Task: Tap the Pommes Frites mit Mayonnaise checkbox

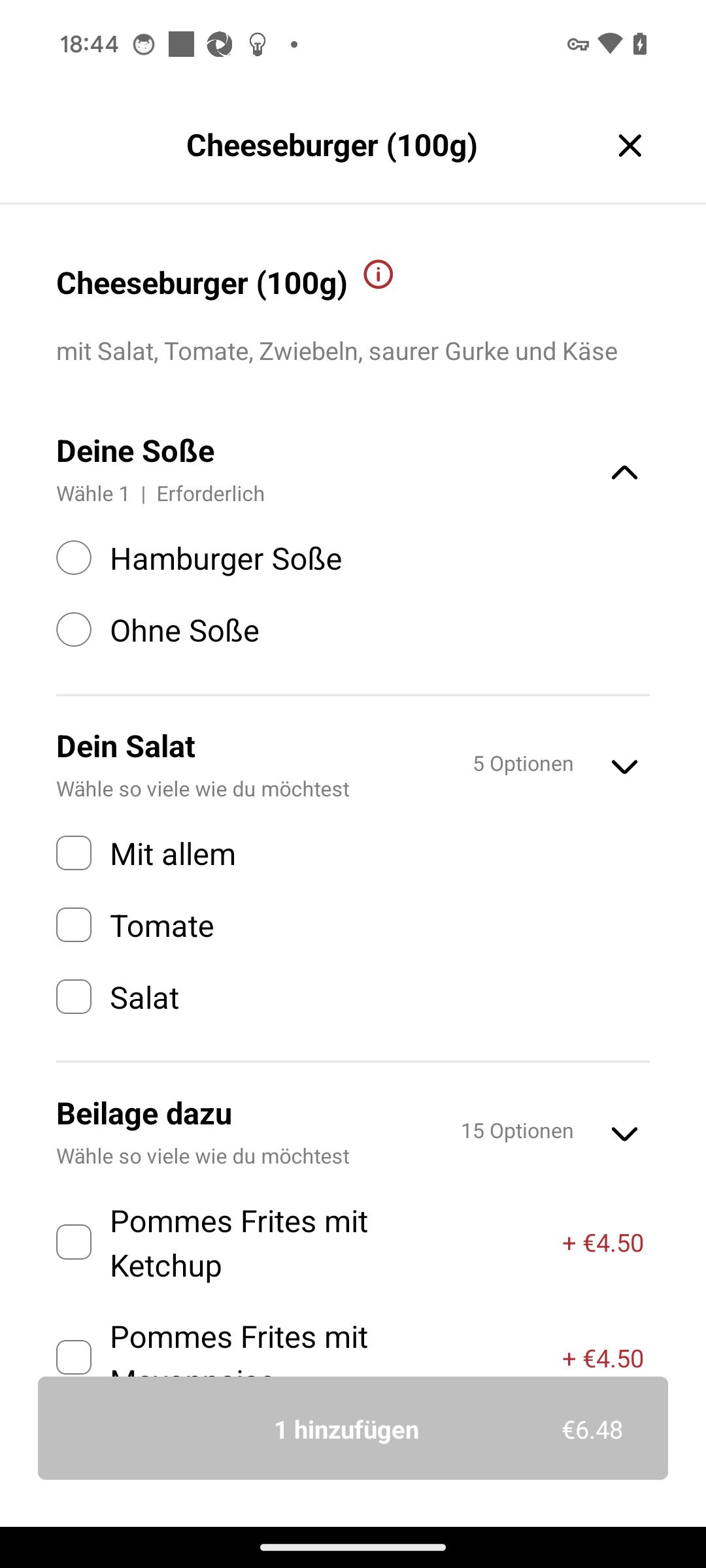Action: click(x=74, y=1358)
